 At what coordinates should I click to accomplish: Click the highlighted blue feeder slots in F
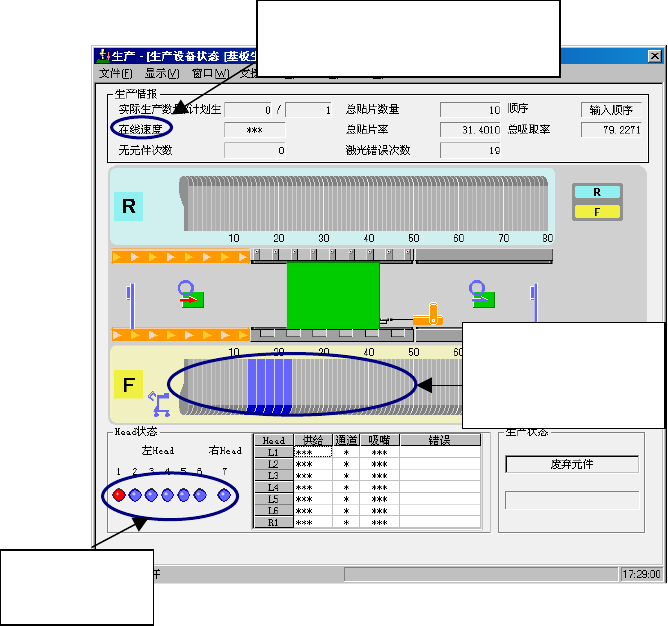(x=270, y=386)
